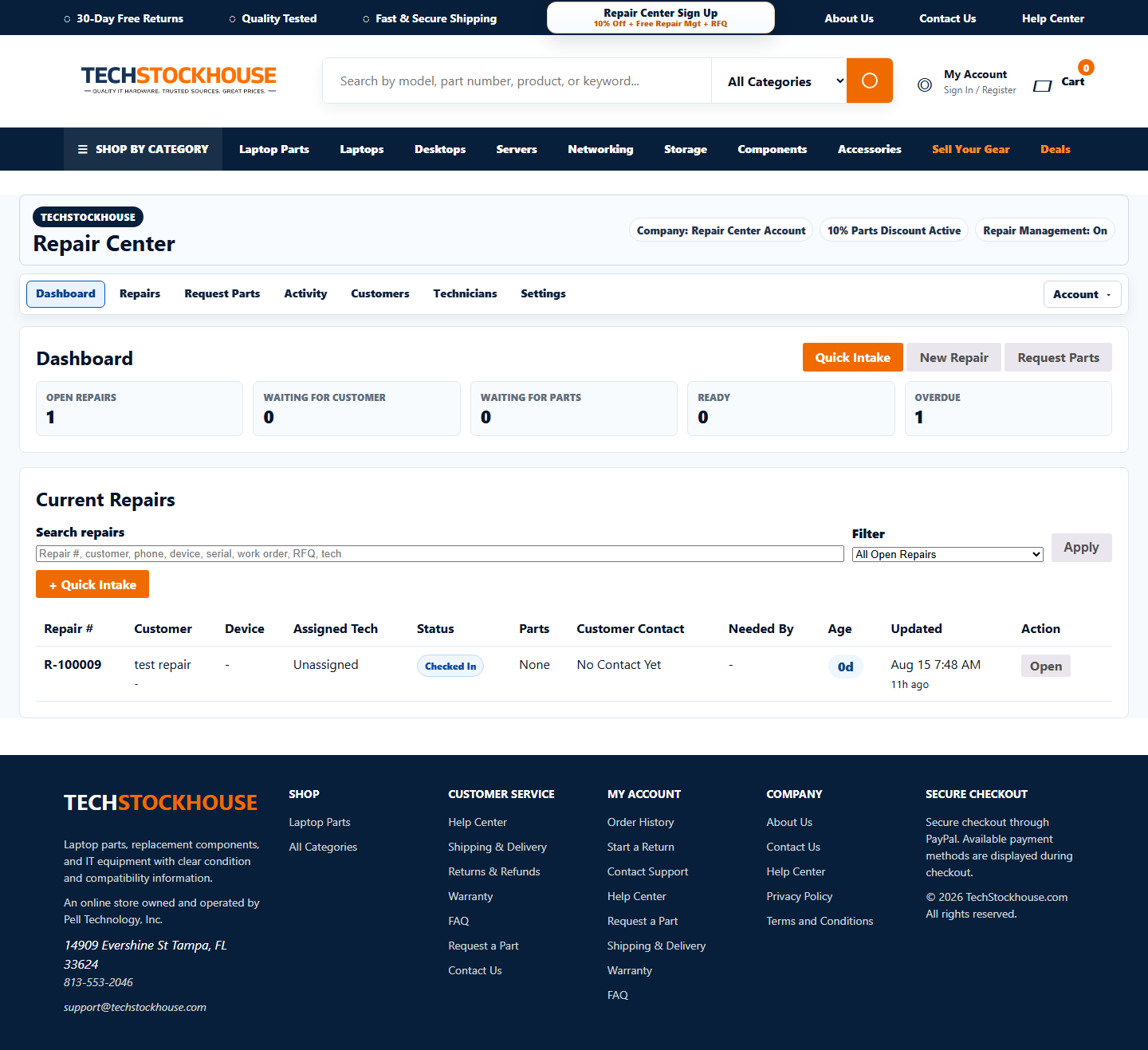Image resolution: width=1148 pixels, height=1050 pixels.
Task: Click the + Quick Intake button
Action: point(92,584)
